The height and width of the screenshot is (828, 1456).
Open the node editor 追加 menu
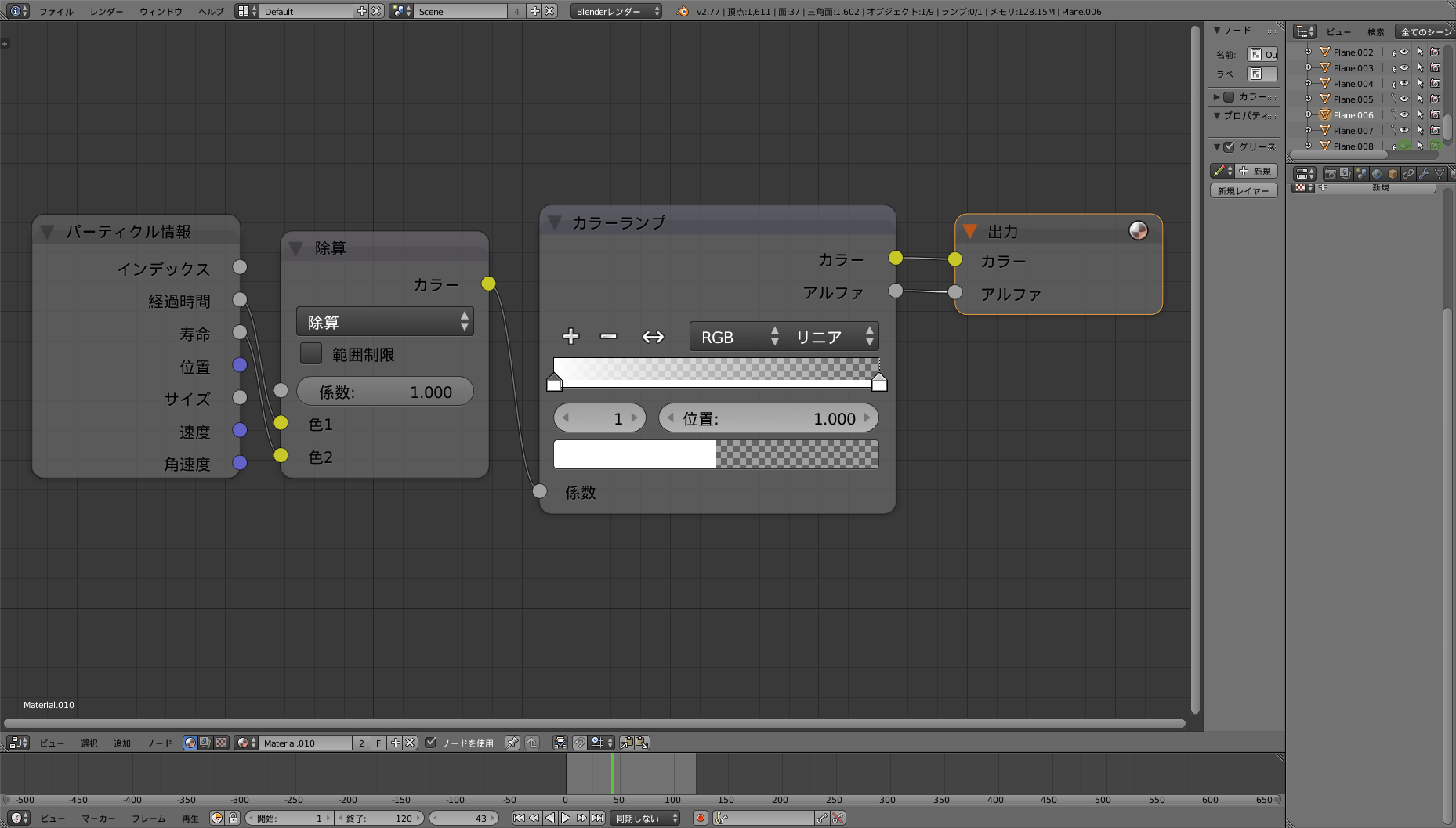coord(122,743)
